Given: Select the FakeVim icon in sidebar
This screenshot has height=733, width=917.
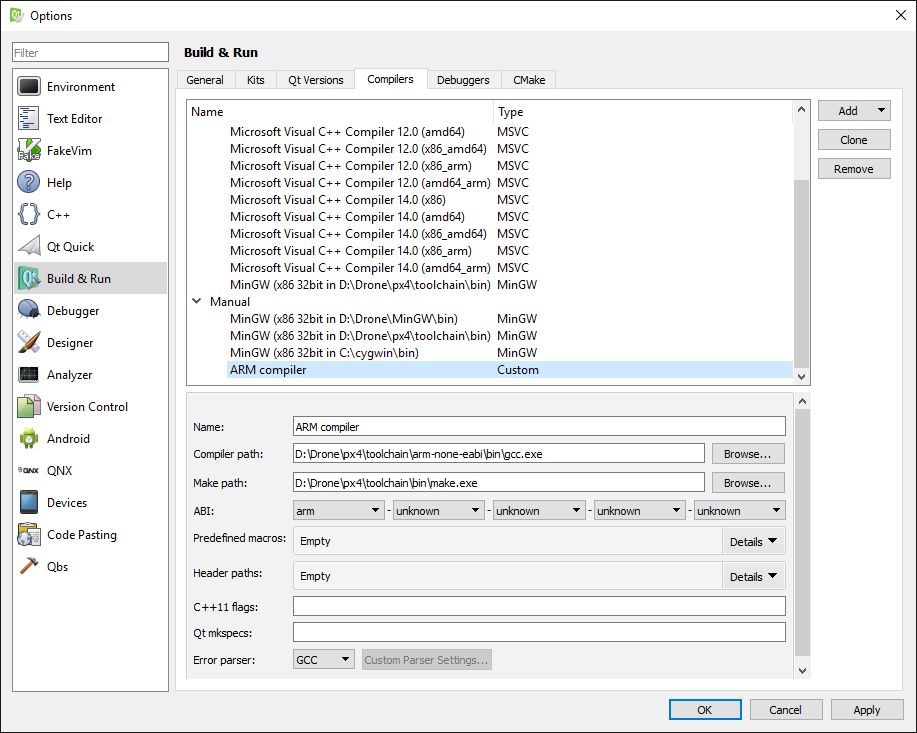Looking at the screenshot, I should [29, 150].
